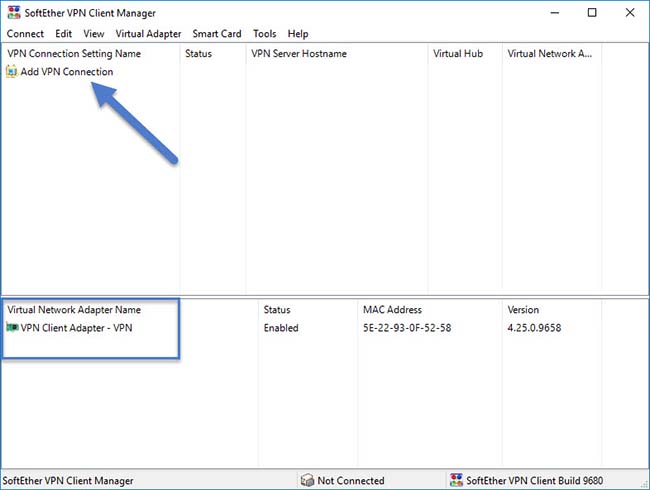Sort by VPN Server Hostname column
Image resolution: width=650 pixels, height=490 pixels.
pos(337,53)
